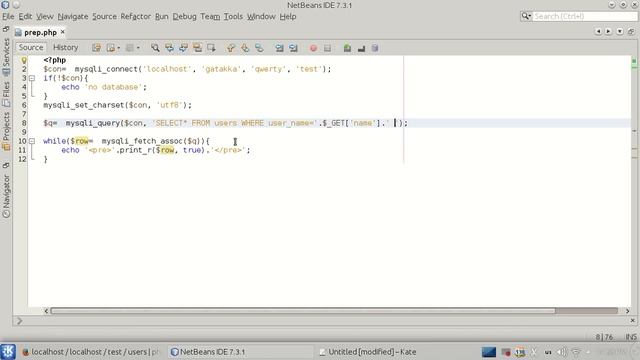Click Shift Line Right icon

click(x=293, y=48)
